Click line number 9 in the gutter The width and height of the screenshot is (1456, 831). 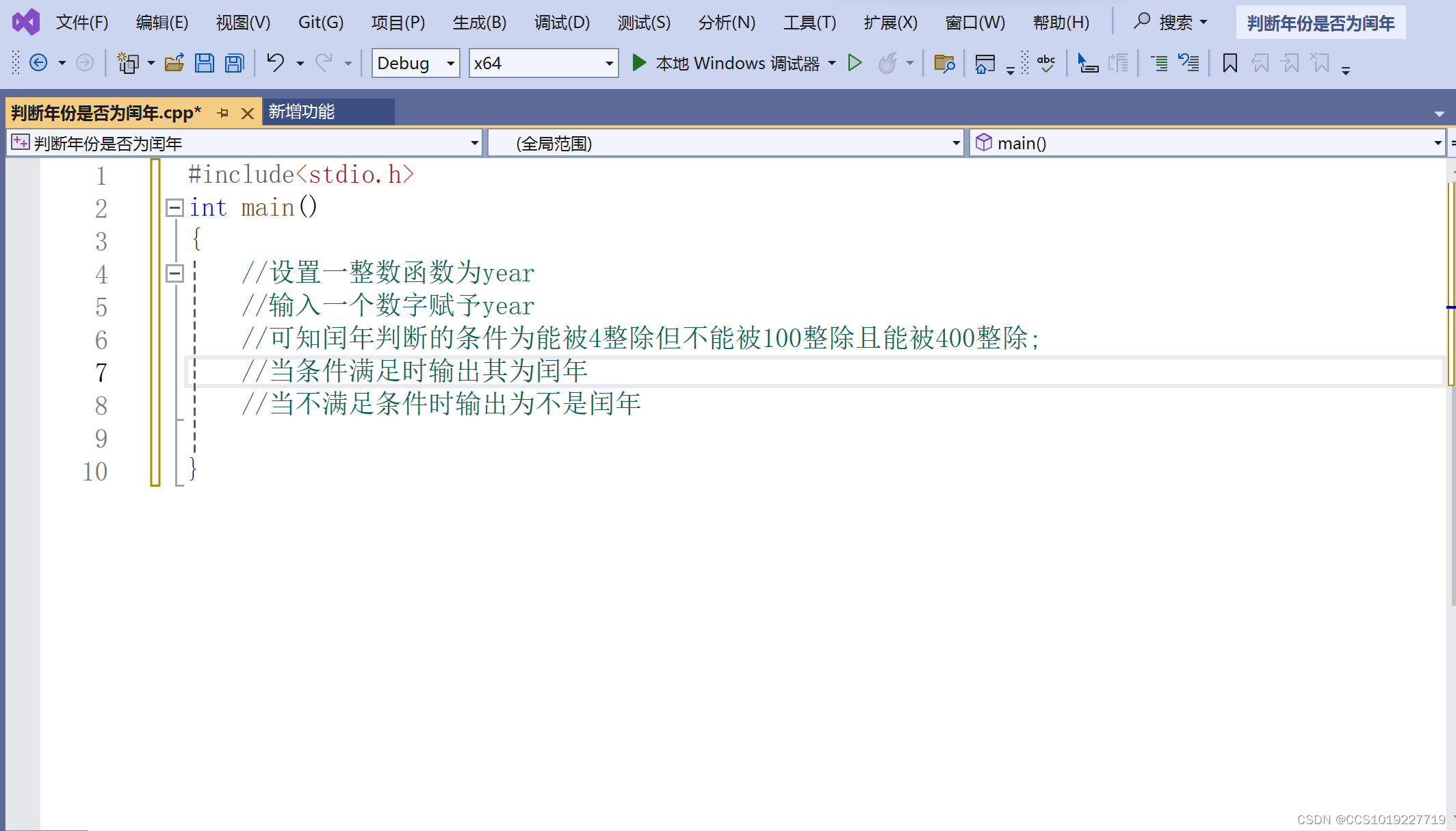click(101, 438)
